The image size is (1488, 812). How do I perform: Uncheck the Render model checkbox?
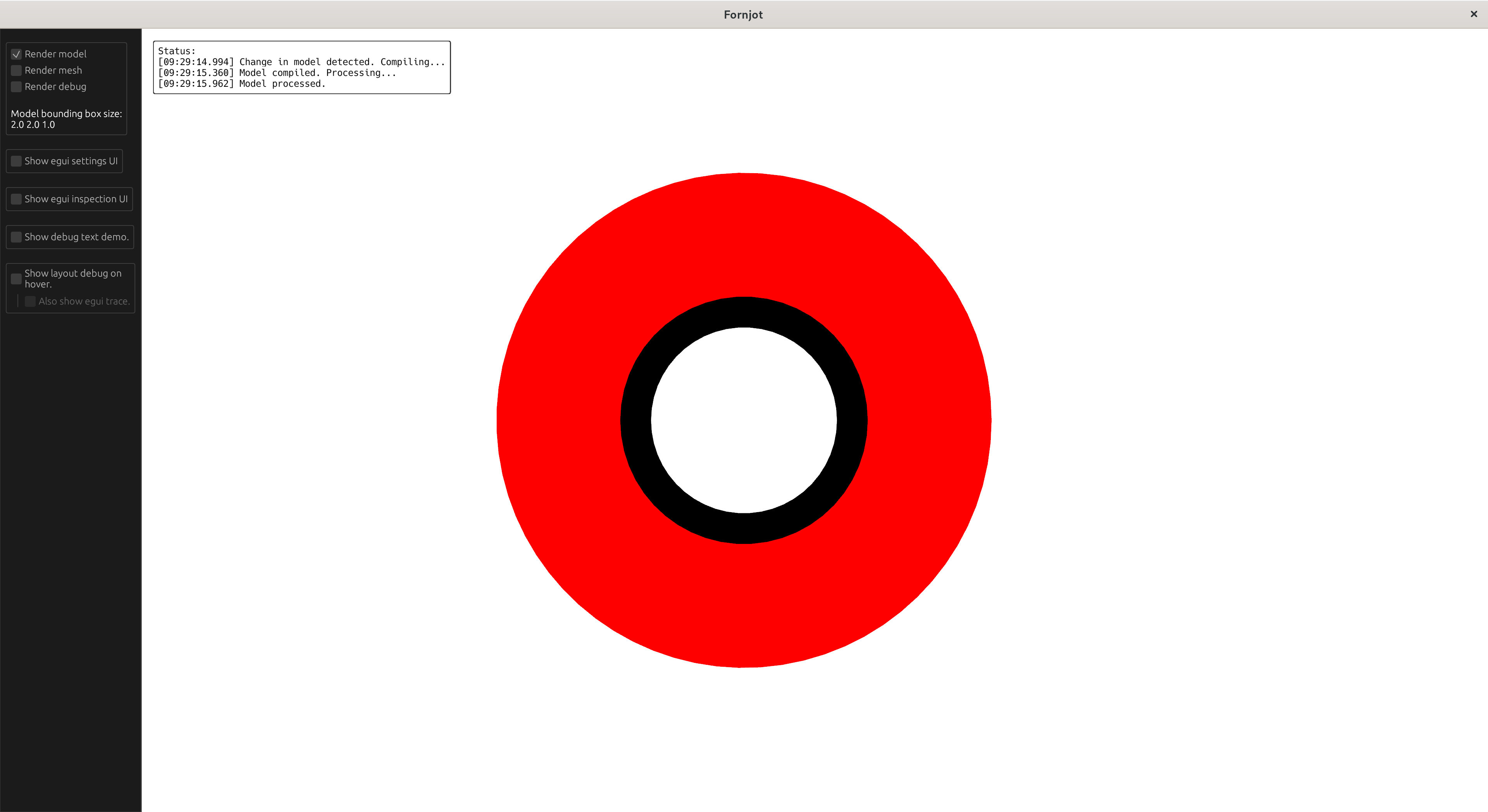16,54
